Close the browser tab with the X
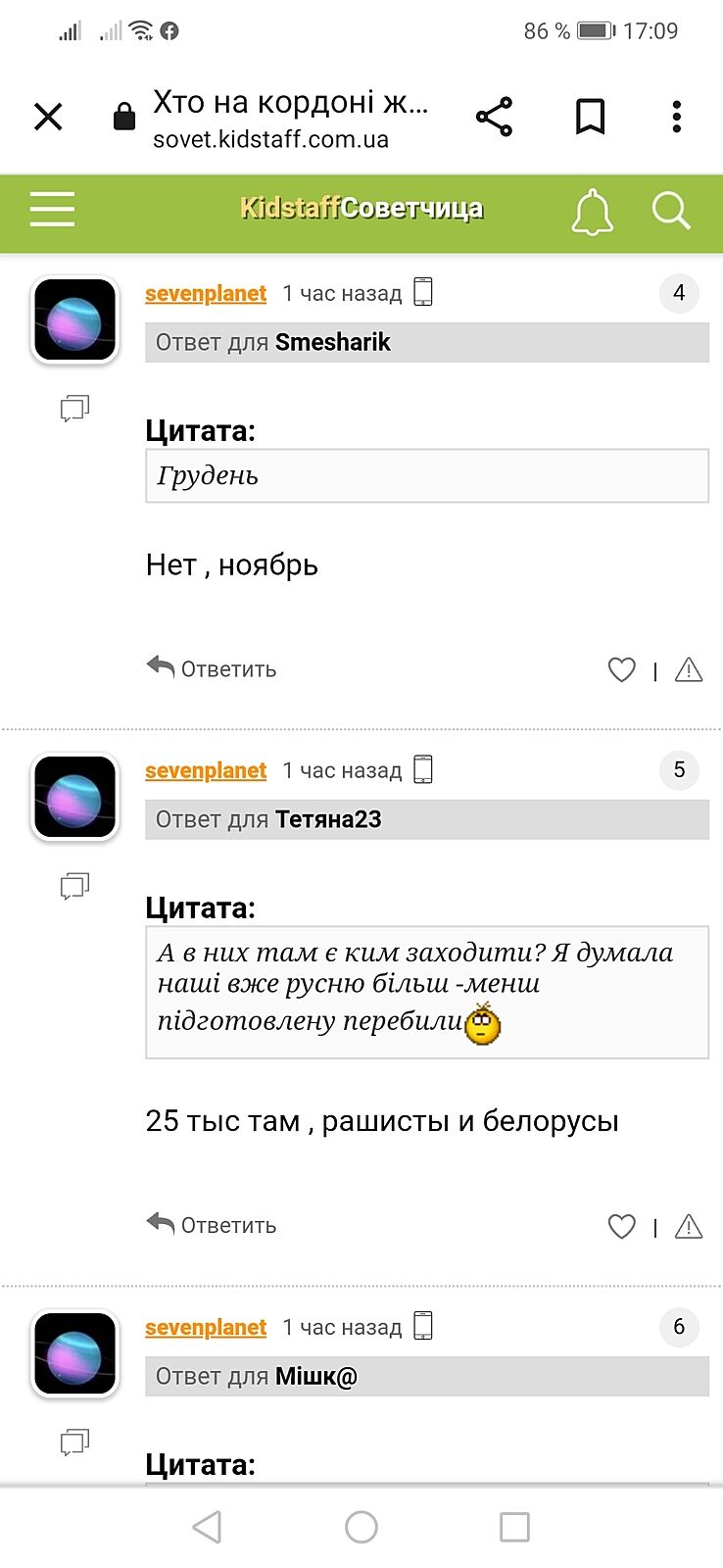Image resolution: width=723 pixels, height=1568 pixels. (48, 117)
